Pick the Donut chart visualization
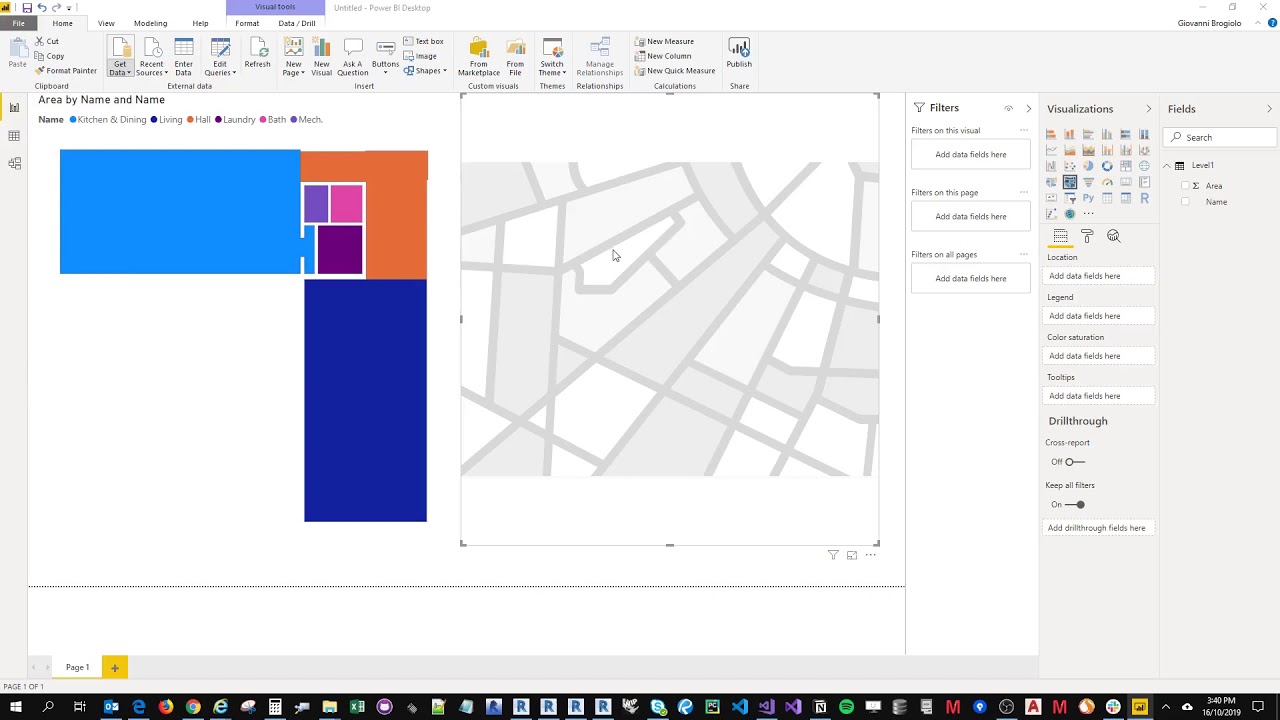The width and height of the screenshot is (1280, 720). click(x=1107, y=166)
